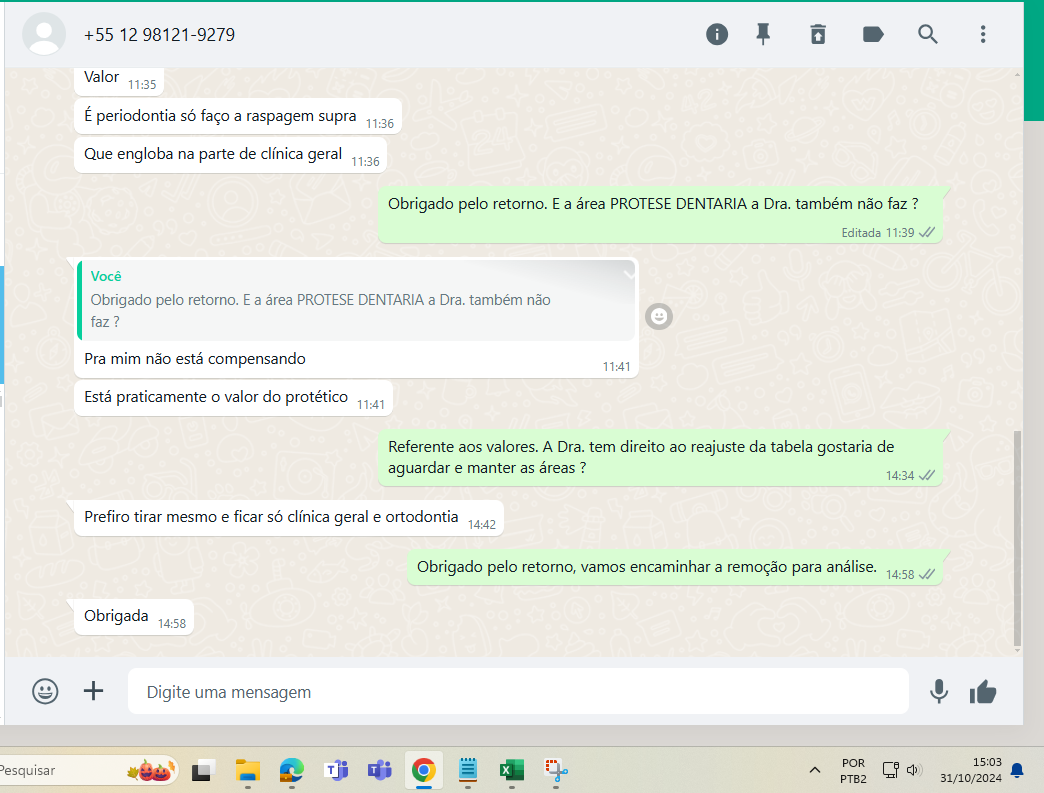Pin this conversation with the pin icon
This screenshot has width=1044, height=793.
pyautogui.click(x=763, y=34)
